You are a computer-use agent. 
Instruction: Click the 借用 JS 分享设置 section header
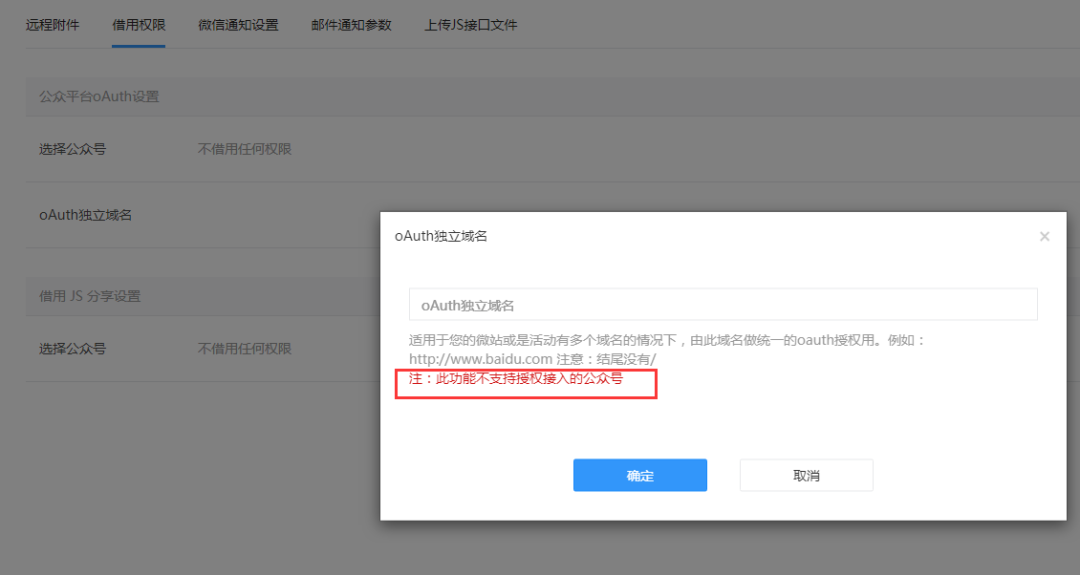tap(90, 296)
